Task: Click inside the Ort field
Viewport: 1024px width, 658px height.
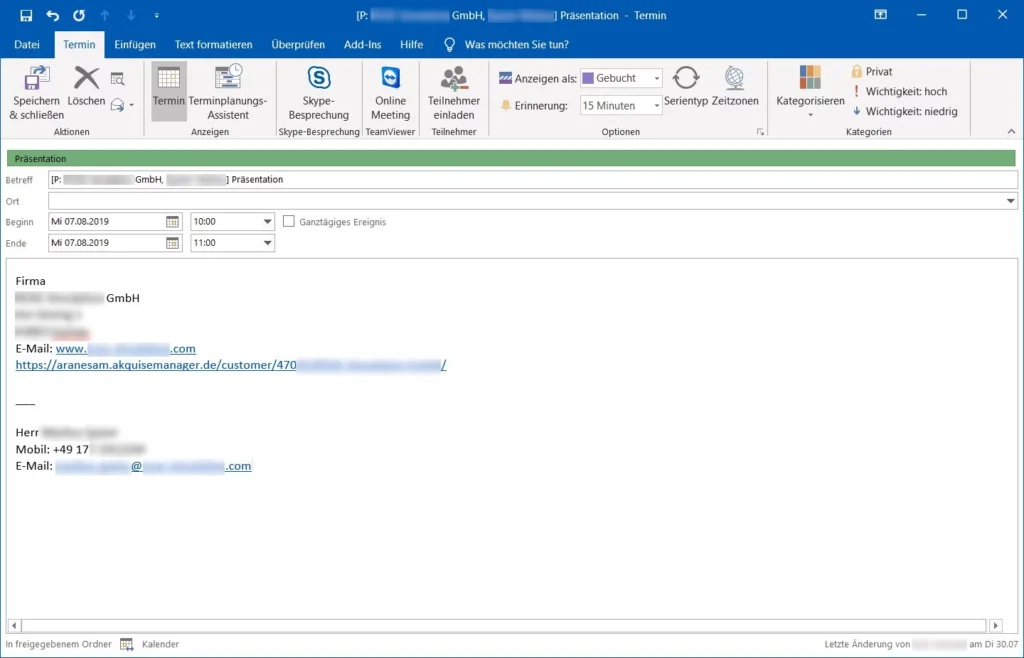Action: coord(400,200)
